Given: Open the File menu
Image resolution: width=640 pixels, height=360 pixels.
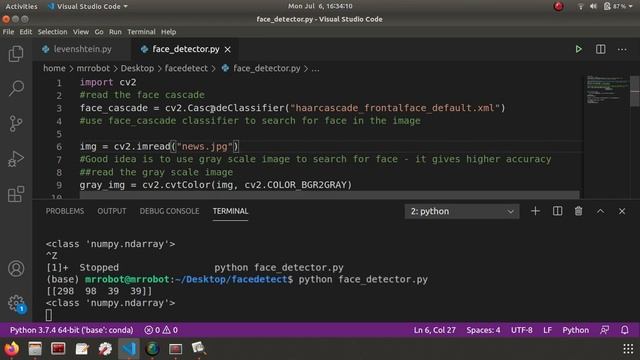Looking at the screenshot, I should (8, 32).
